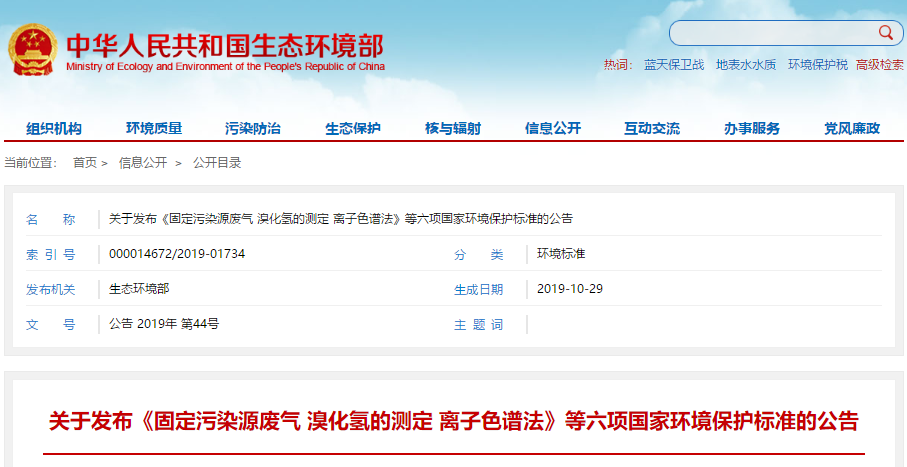Image resolution: width=907 pixels, height=467 pixels.
Task: Click the 主题词 label
Action: pos(478,325)
